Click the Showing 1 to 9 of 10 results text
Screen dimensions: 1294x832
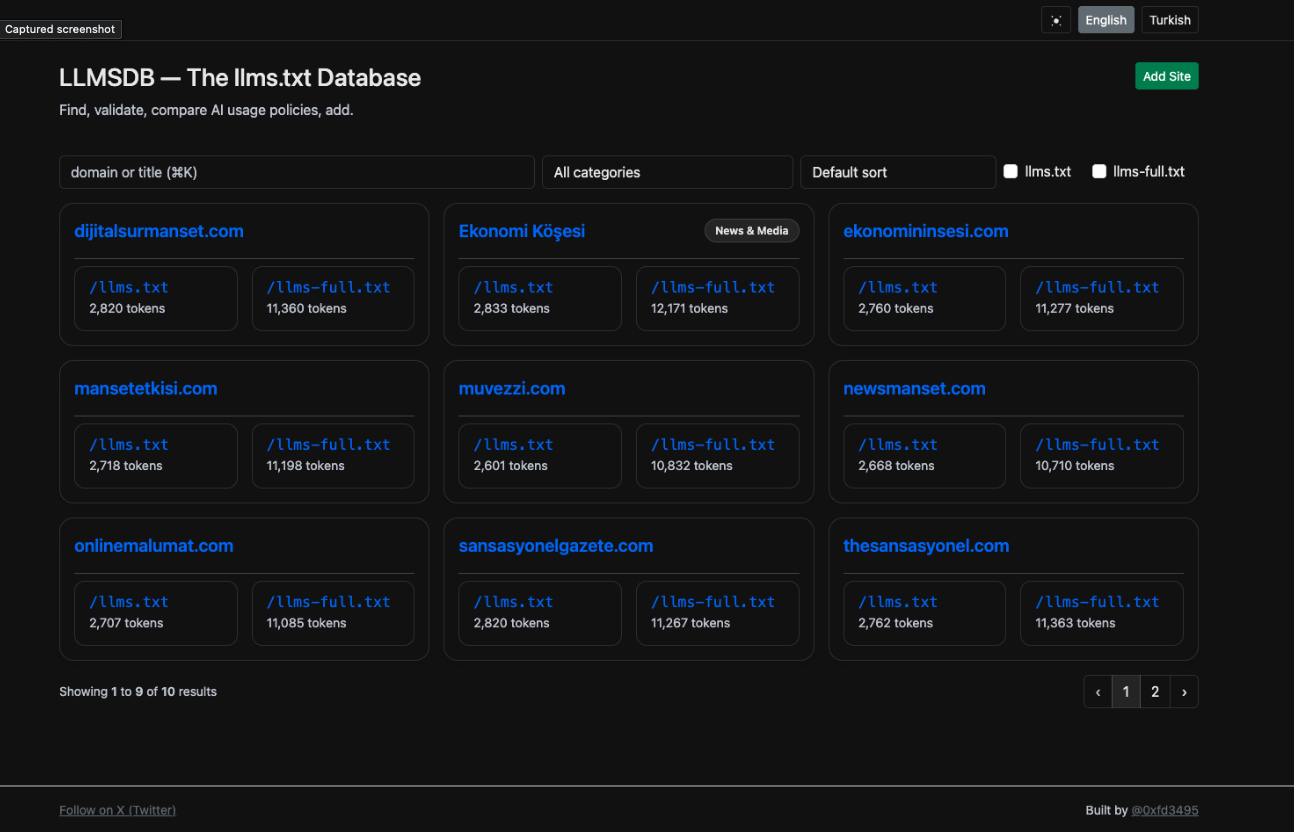point(138,692)
